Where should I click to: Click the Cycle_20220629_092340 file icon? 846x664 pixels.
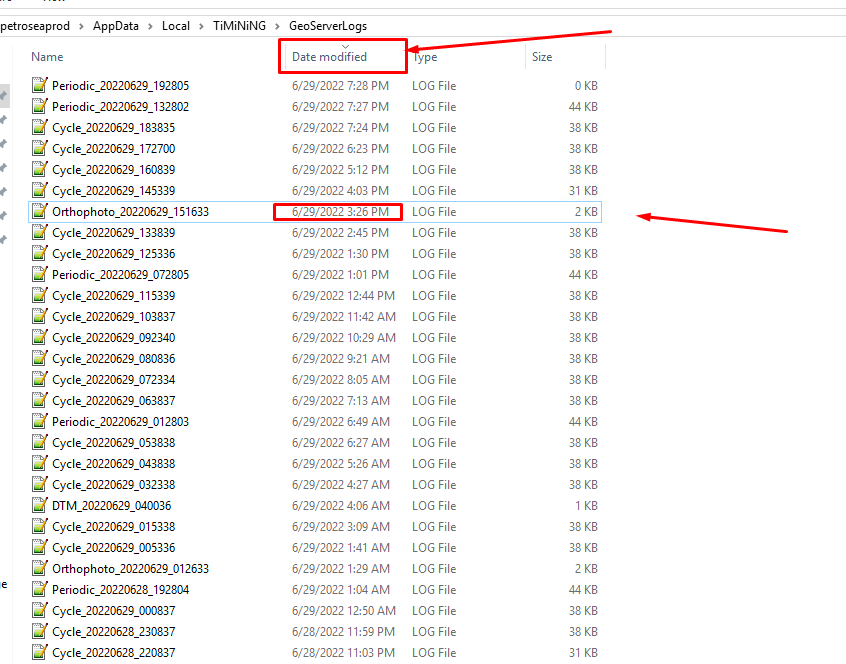coord(40,338)
